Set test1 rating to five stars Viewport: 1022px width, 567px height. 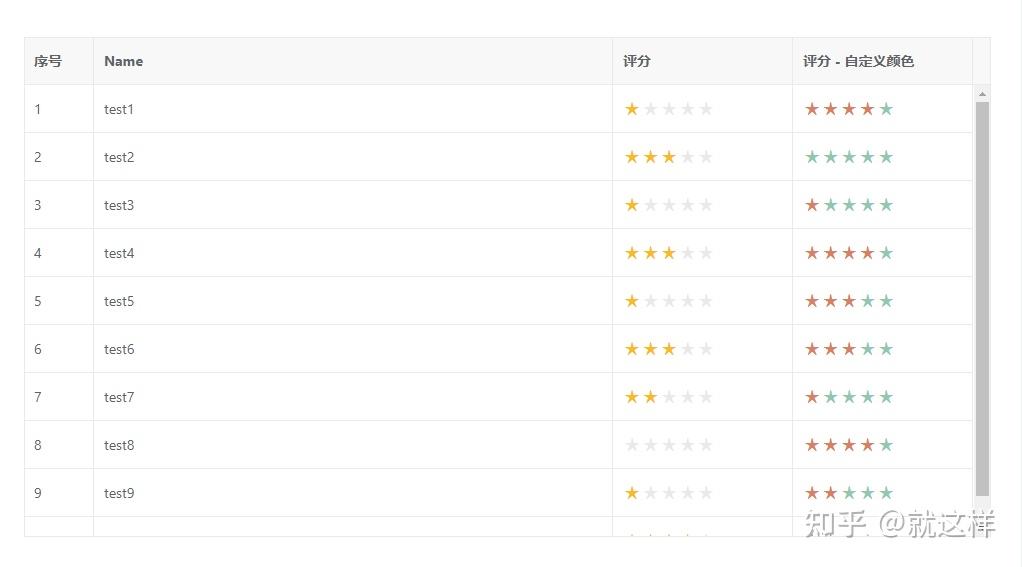pos(706,109)
